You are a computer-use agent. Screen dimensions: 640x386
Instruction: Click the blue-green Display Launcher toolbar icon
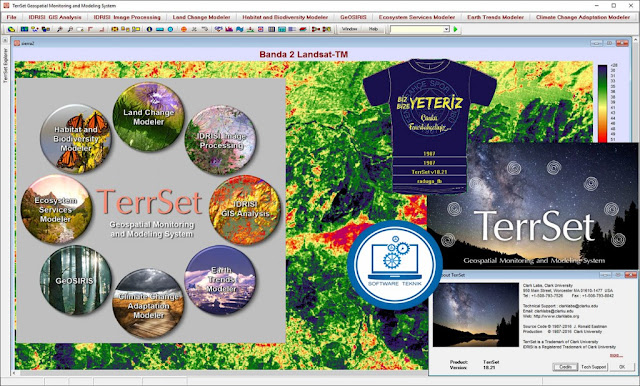pyautogui.click(x=24, y=29)
